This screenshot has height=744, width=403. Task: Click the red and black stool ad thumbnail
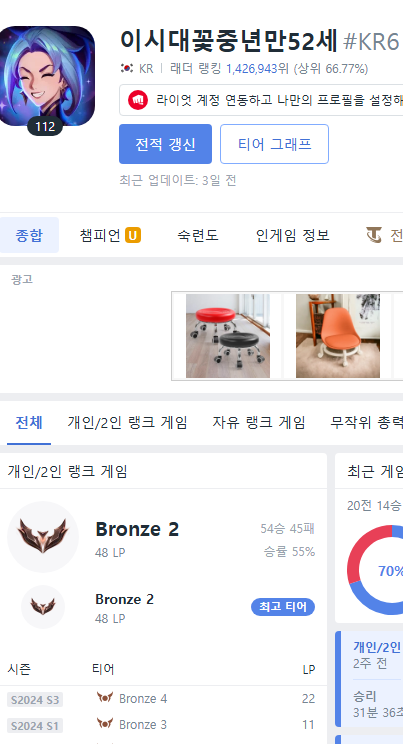coord(228,336)
